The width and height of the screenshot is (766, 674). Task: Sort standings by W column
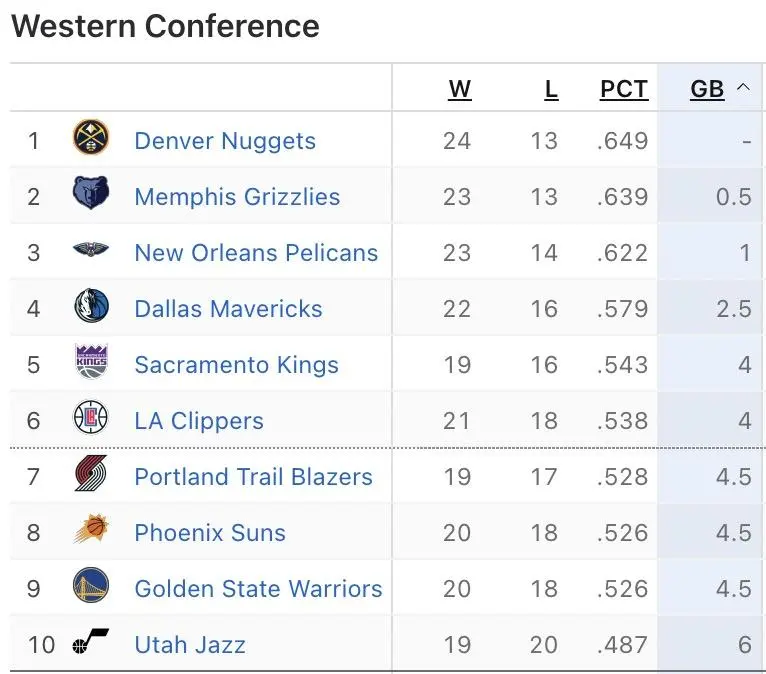[x=459, y=89]
